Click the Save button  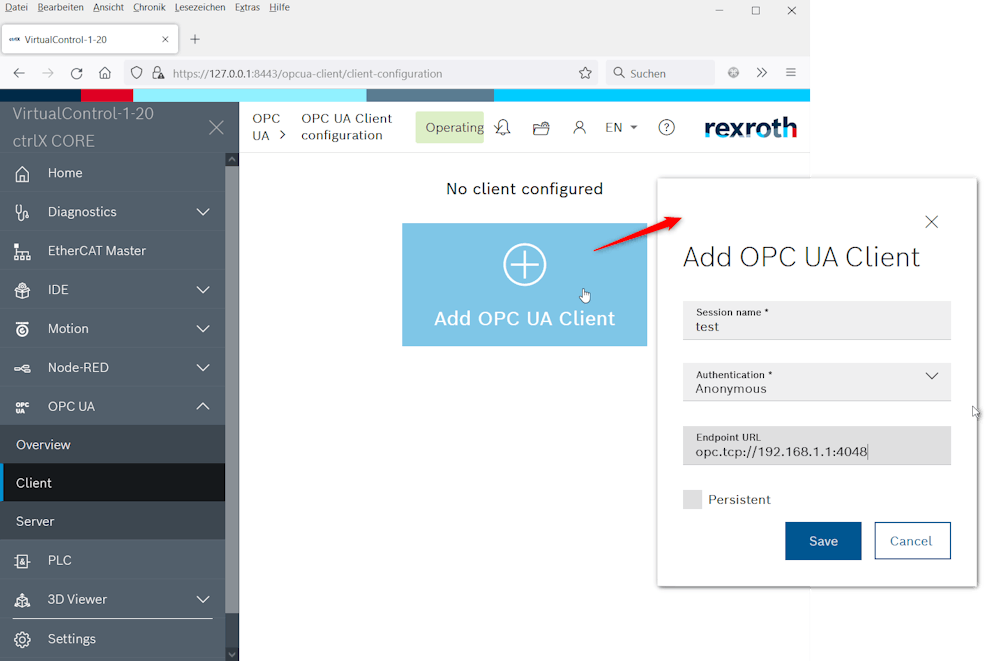tap(822, 541)
